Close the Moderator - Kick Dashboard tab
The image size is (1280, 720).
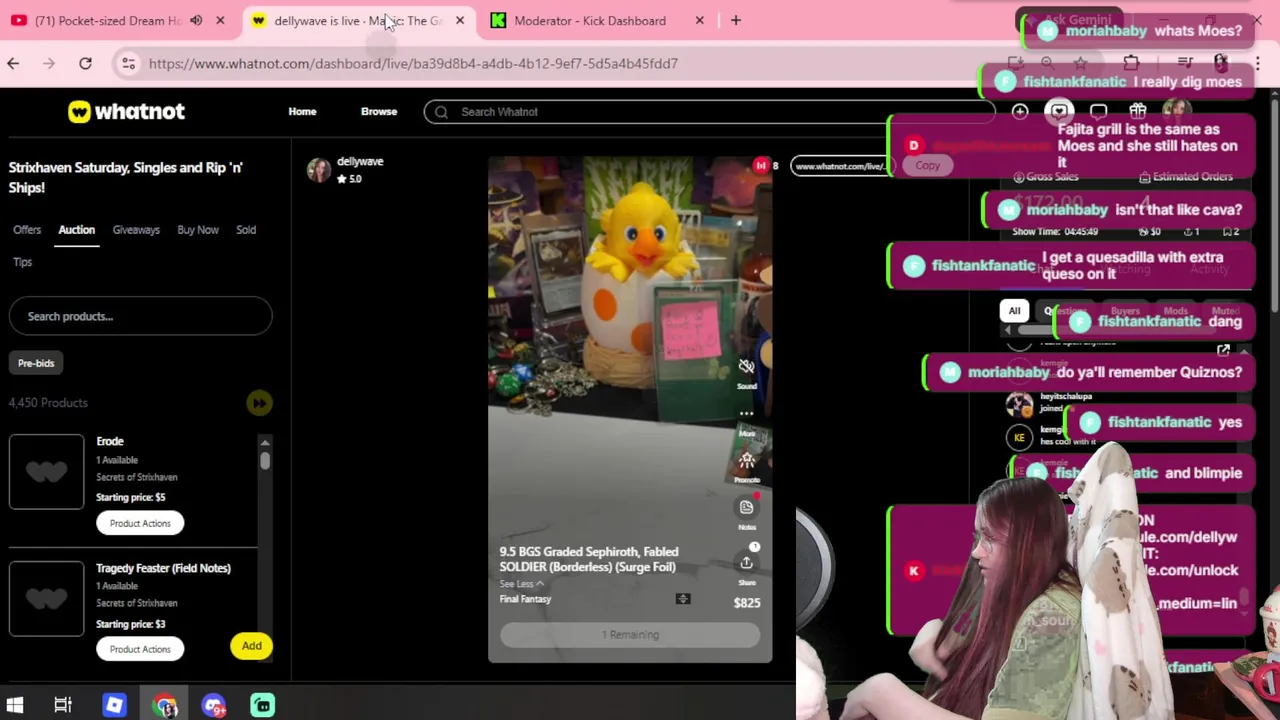tap(700, 20)
